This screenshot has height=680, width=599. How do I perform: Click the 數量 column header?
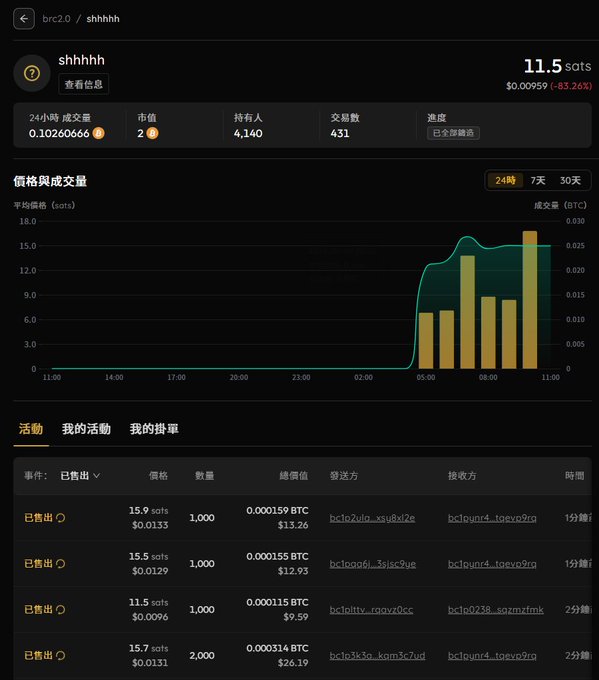click(x=204, y=476)
